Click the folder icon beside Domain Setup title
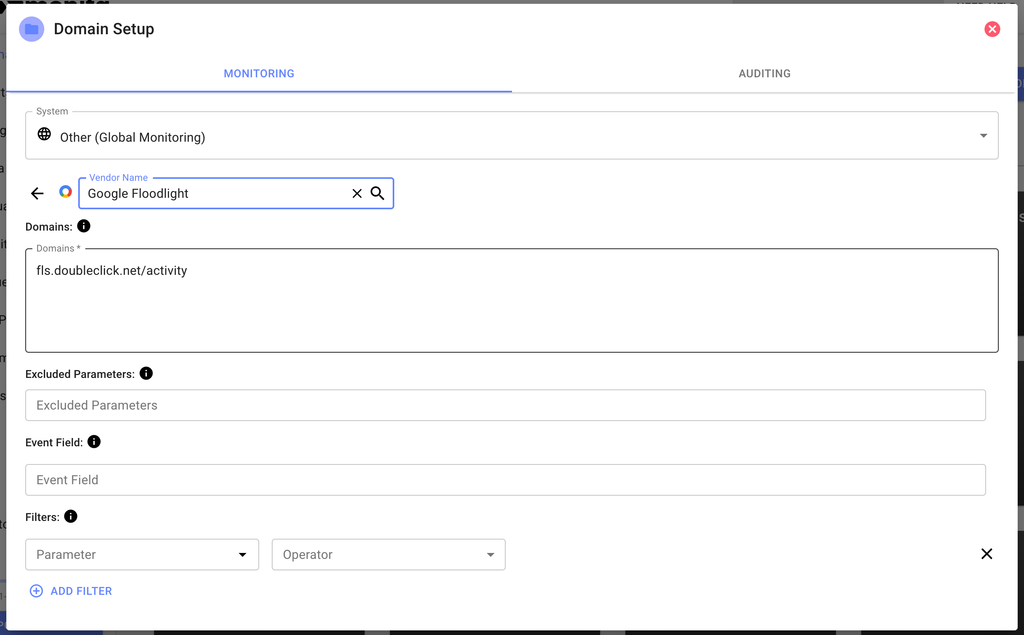 pyautogui.click(x=30, y=29)
